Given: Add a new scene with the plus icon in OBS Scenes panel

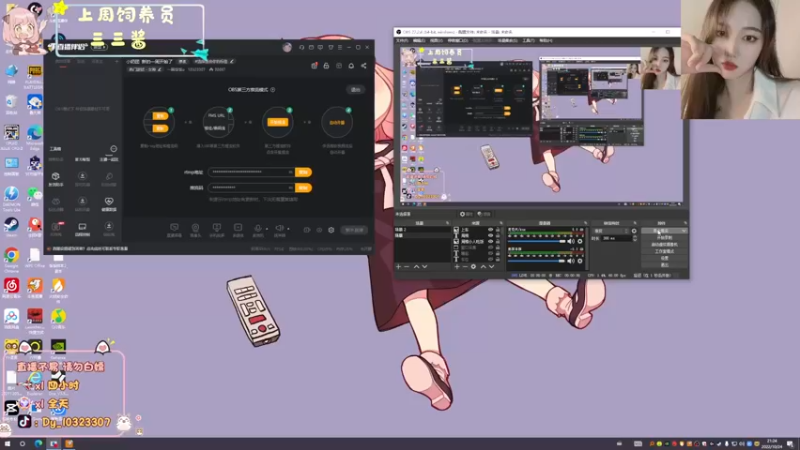Looking at the screenshot, I should [398, 267].
